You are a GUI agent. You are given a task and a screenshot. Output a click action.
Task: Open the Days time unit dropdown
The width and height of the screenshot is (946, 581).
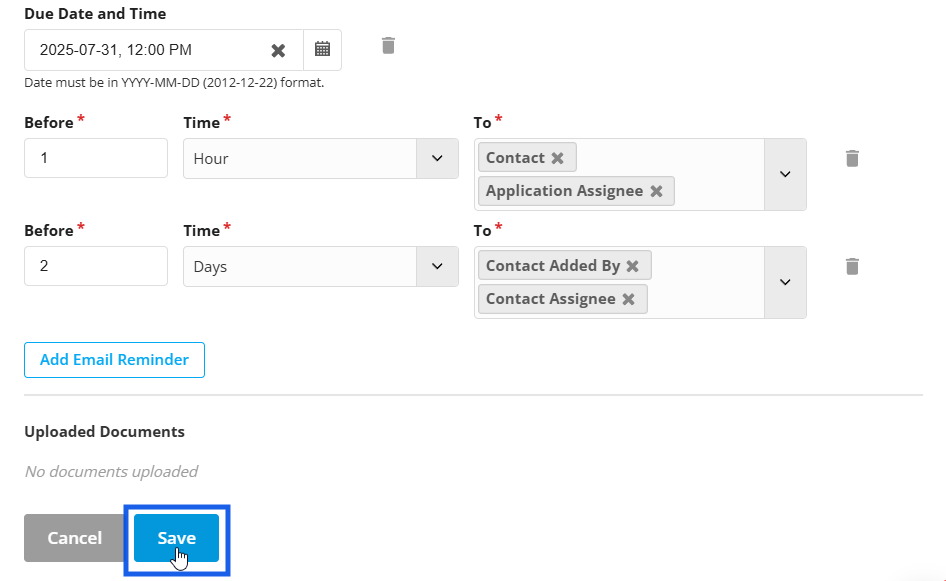[x=321, y=267]
